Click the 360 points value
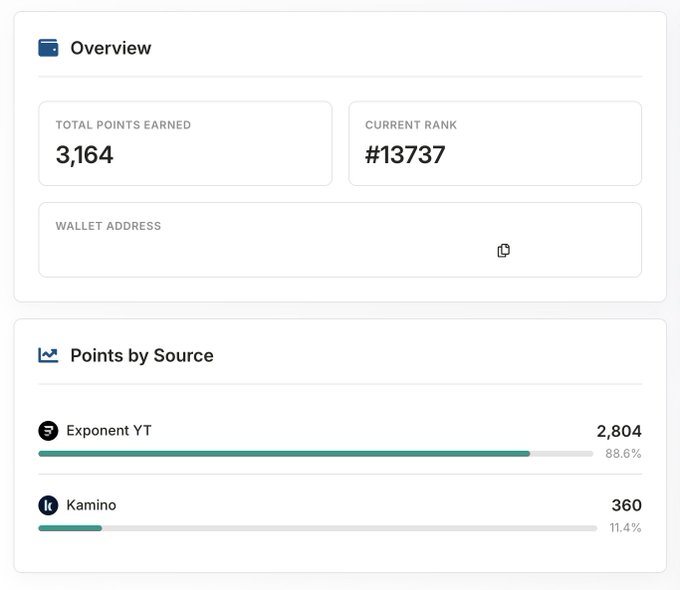 coord(626,505)
